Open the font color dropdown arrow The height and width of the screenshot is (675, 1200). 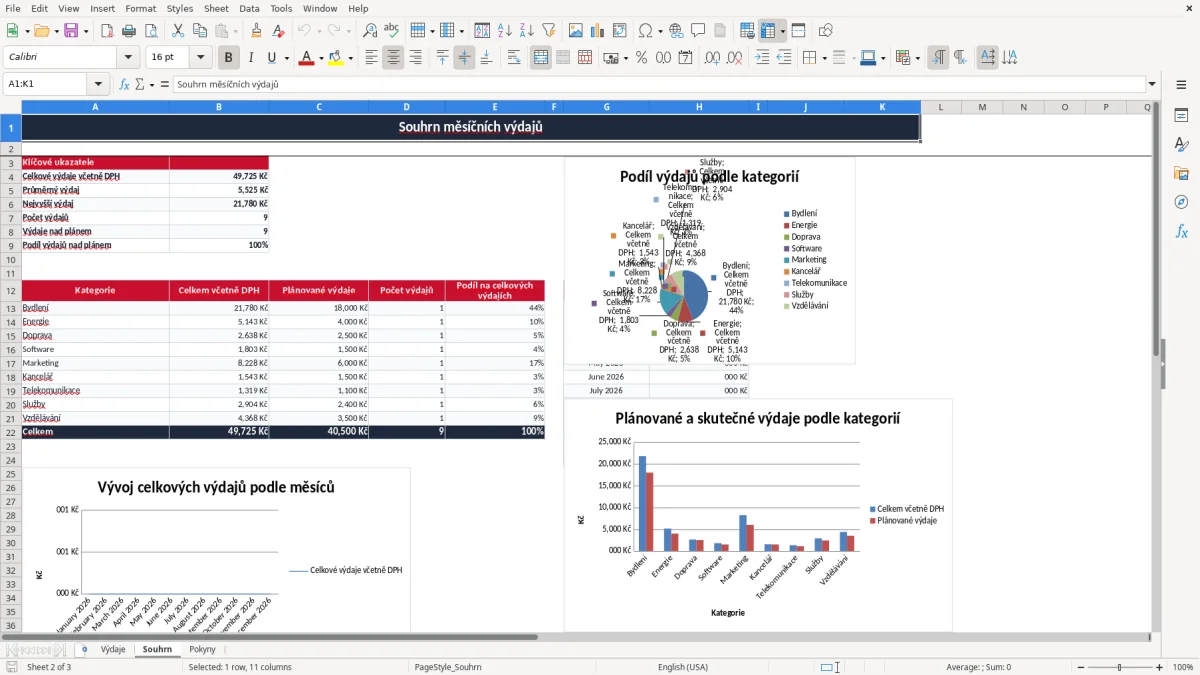321,58
